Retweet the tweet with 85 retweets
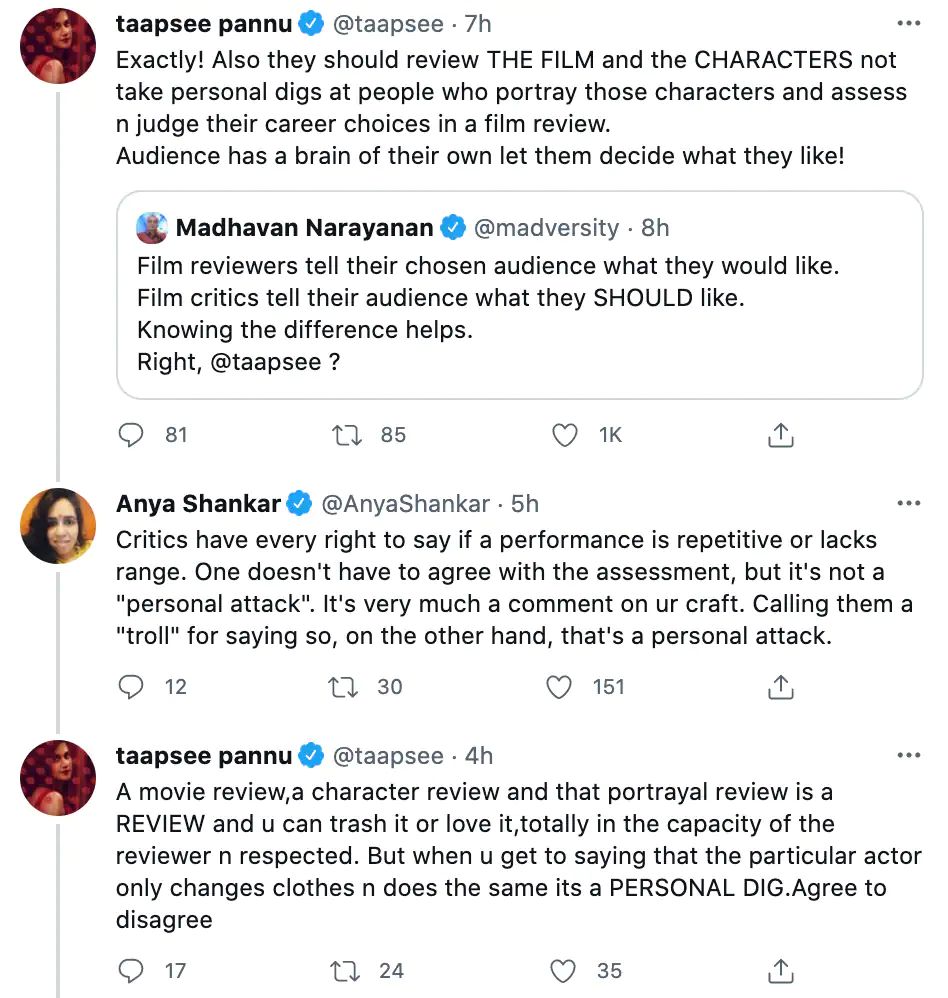The image size is (948, 998). tap(347, 435)
